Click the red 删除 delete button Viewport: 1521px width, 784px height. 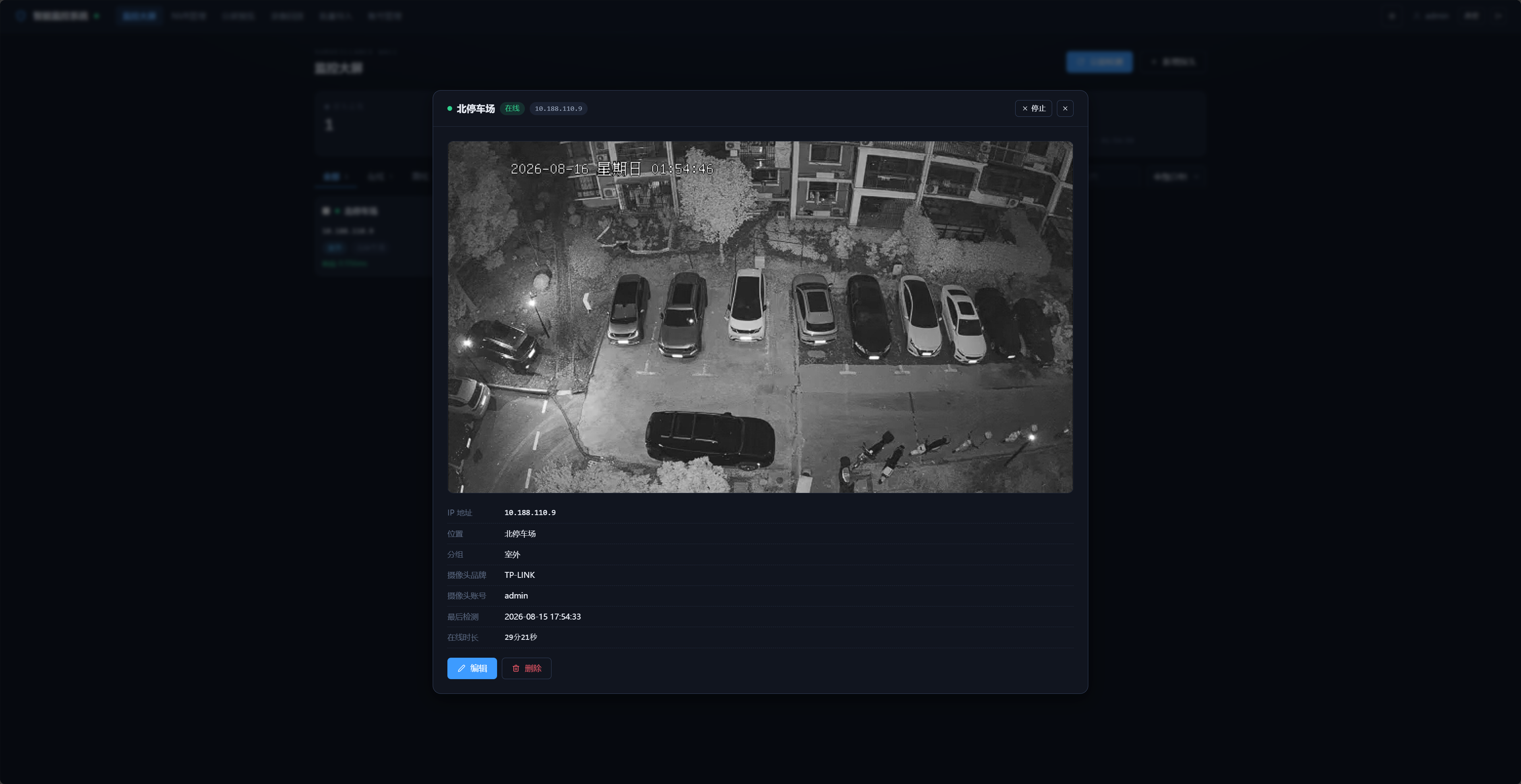[526, 668]
